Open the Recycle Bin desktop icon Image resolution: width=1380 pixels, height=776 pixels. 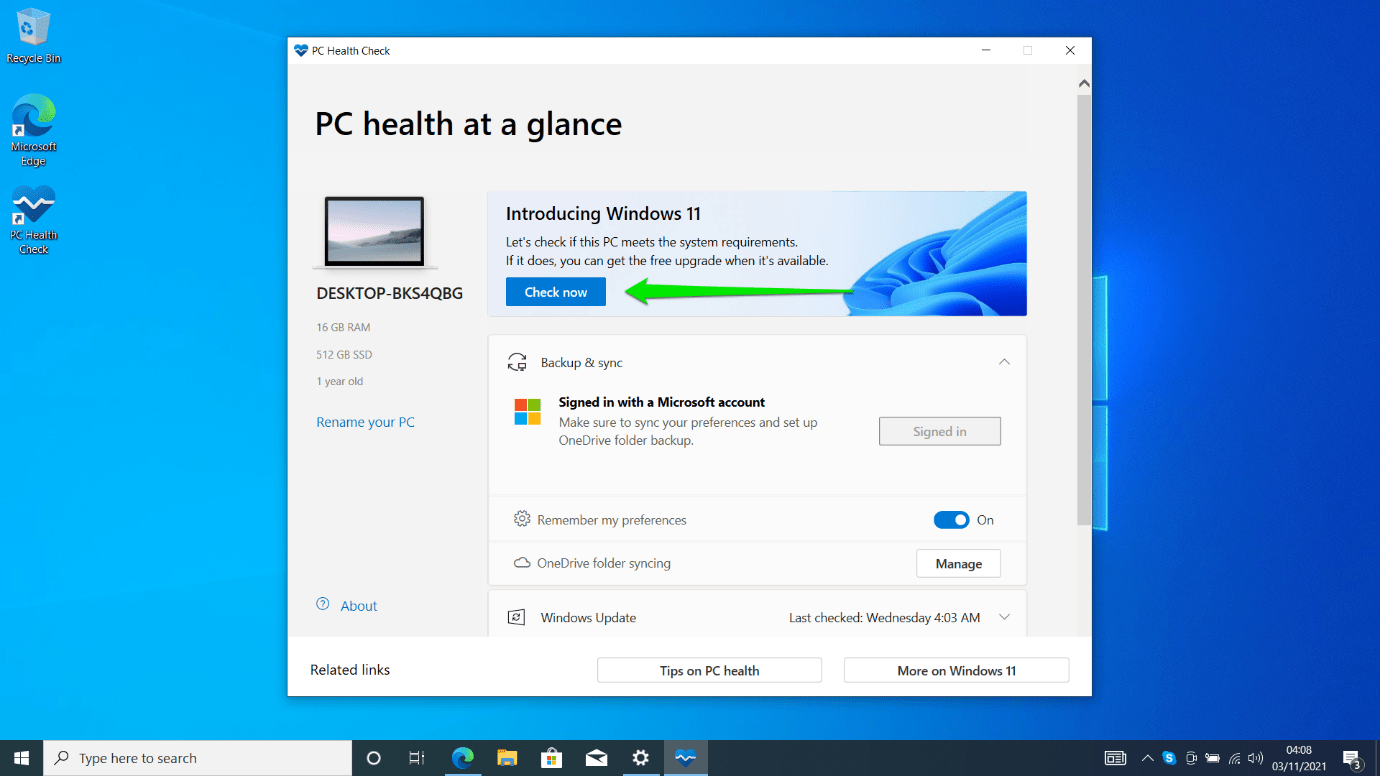34,36
